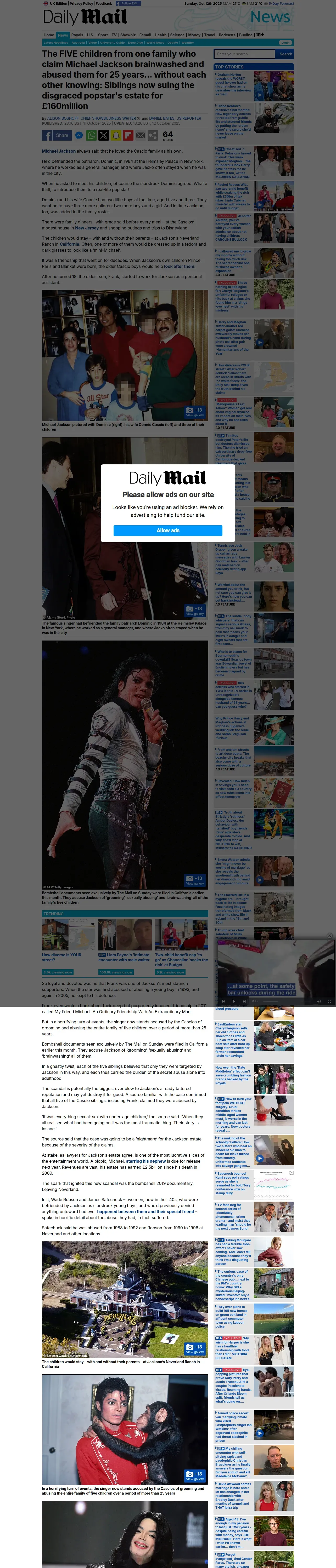
Task: Click the Login button
Action: pos(285,43)
